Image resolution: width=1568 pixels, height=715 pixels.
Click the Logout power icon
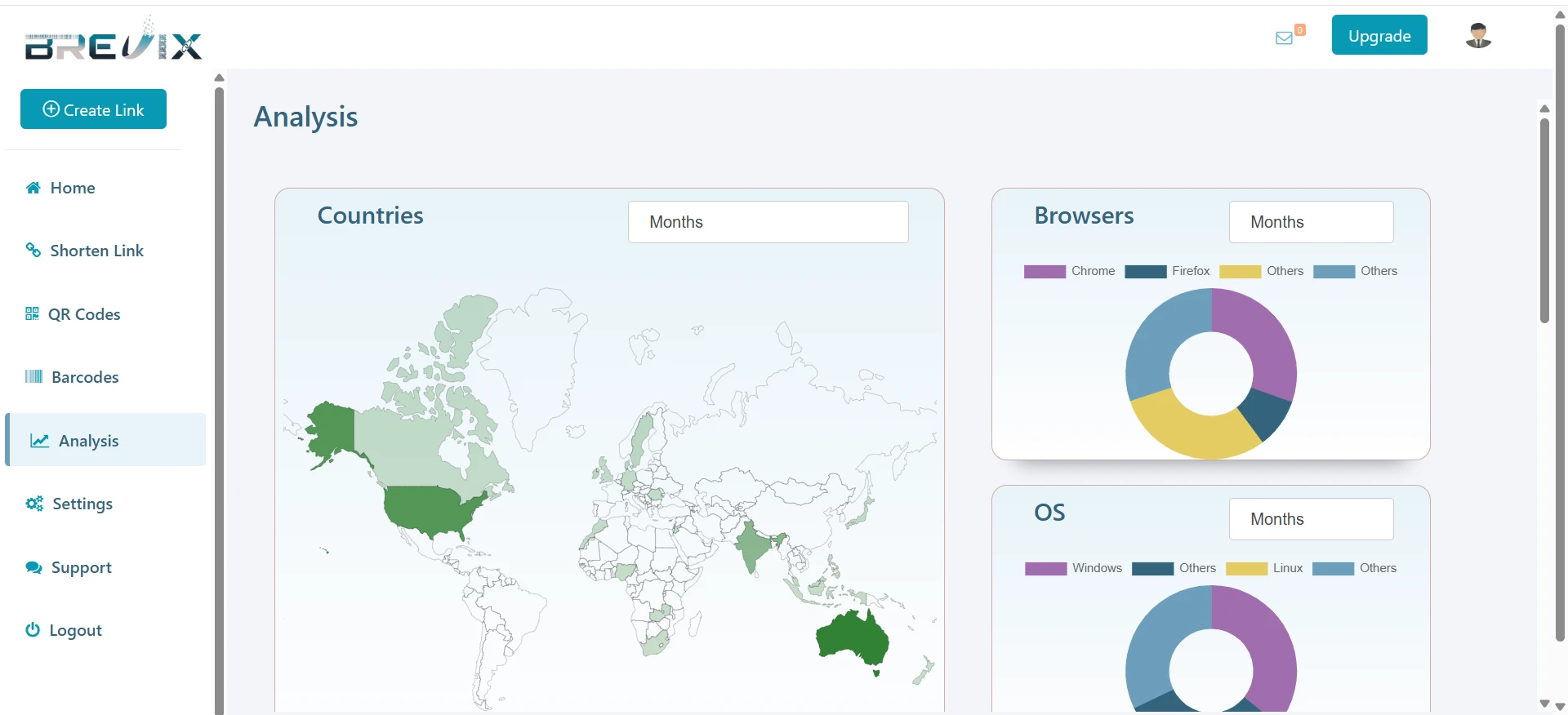[33, 630]
